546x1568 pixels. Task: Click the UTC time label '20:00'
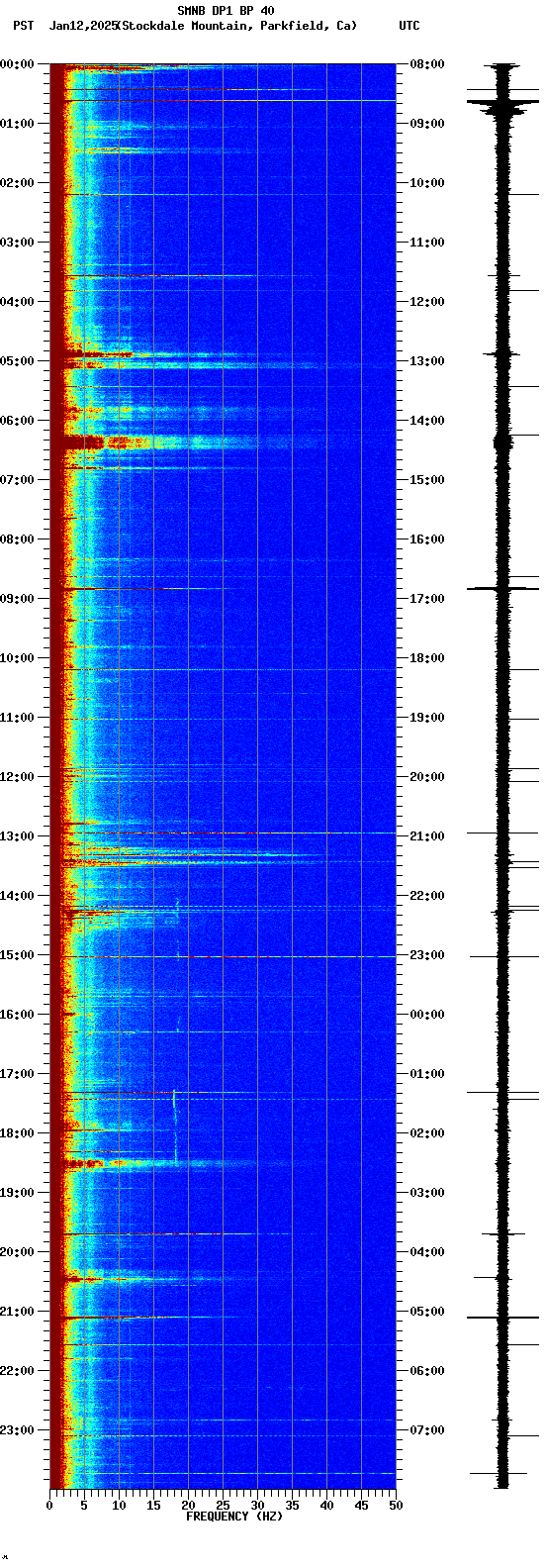427,777
